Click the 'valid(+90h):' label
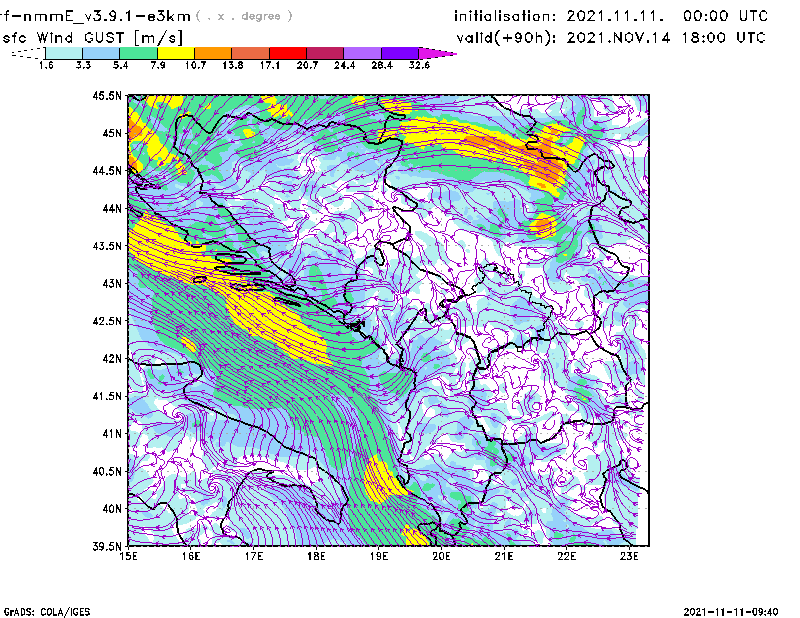 (x=506, y=38)
